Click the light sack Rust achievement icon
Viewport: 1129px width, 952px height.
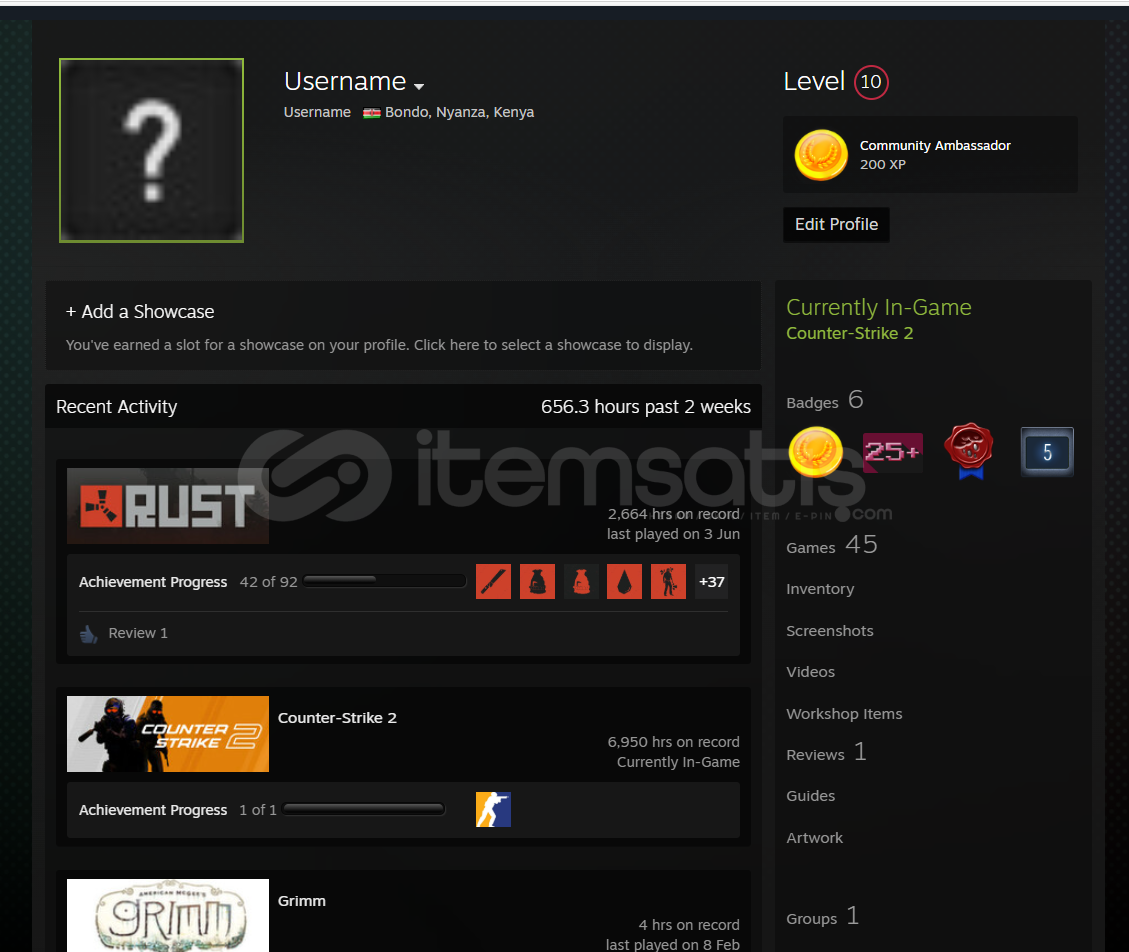click(581, 582)
